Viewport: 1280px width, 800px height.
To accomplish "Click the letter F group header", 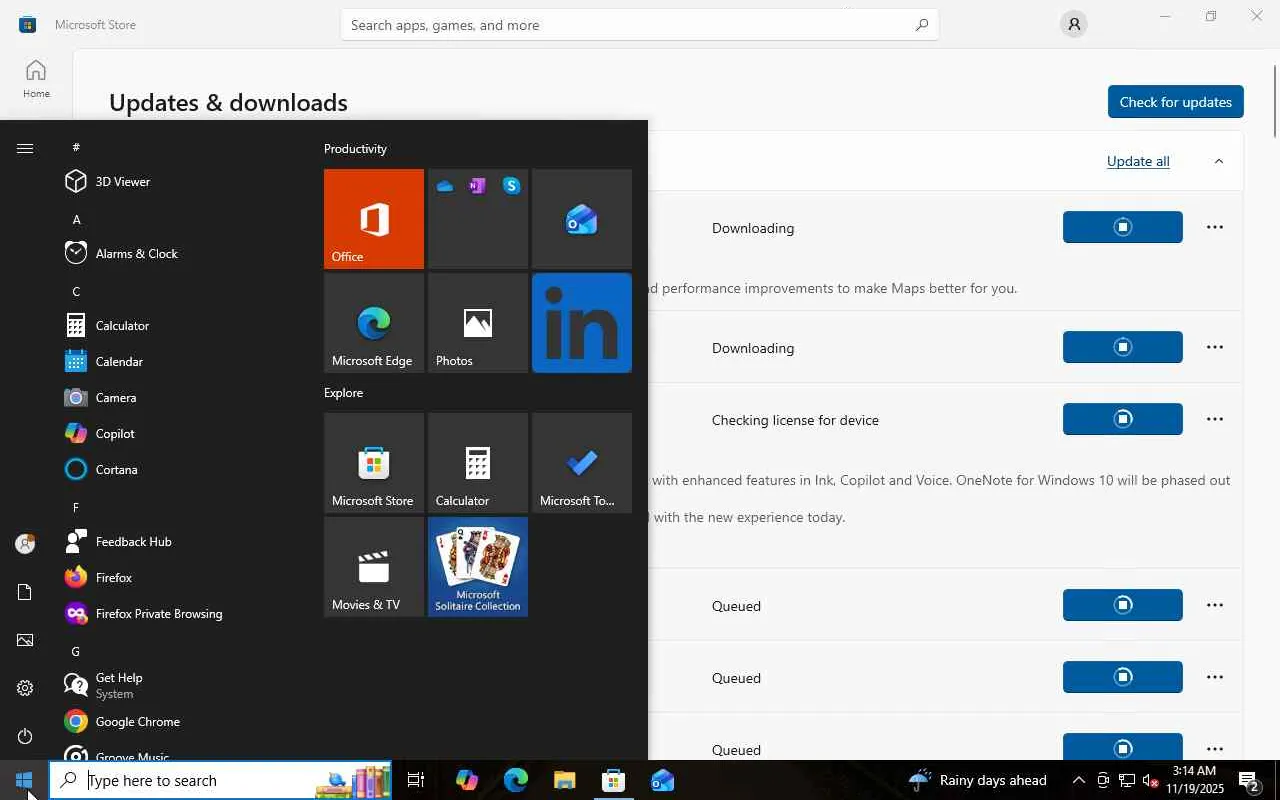I will point(77,507).
